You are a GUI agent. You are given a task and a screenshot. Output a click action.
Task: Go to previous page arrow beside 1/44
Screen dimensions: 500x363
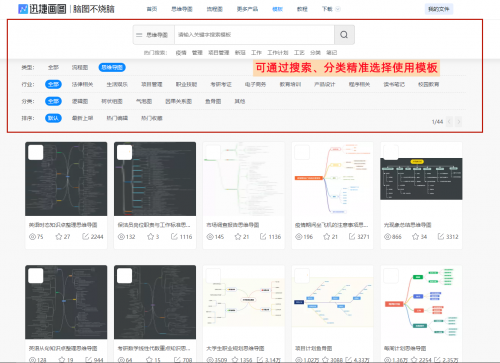pyautogui.click(x=449, y=122)
